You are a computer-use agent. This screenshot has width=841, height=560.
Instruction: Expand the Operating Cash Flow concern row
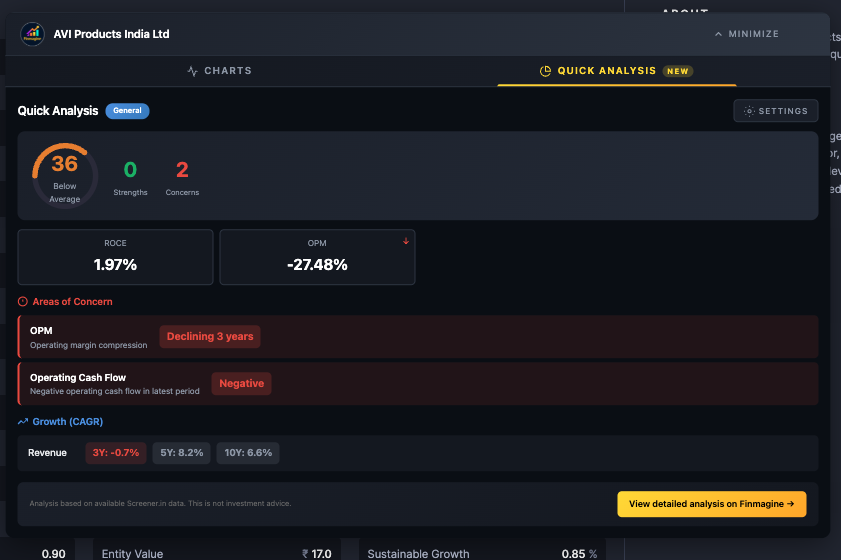(417, 384)
